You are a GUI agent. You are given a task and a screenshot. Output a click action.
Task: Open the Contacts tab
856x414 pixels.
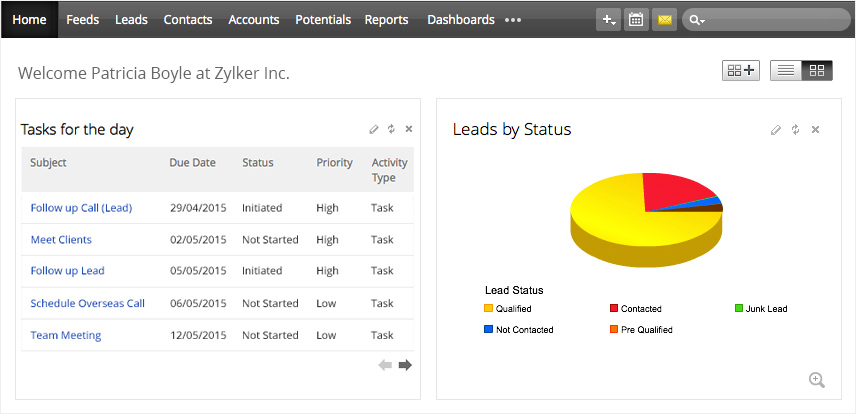(x=188, y=20)
